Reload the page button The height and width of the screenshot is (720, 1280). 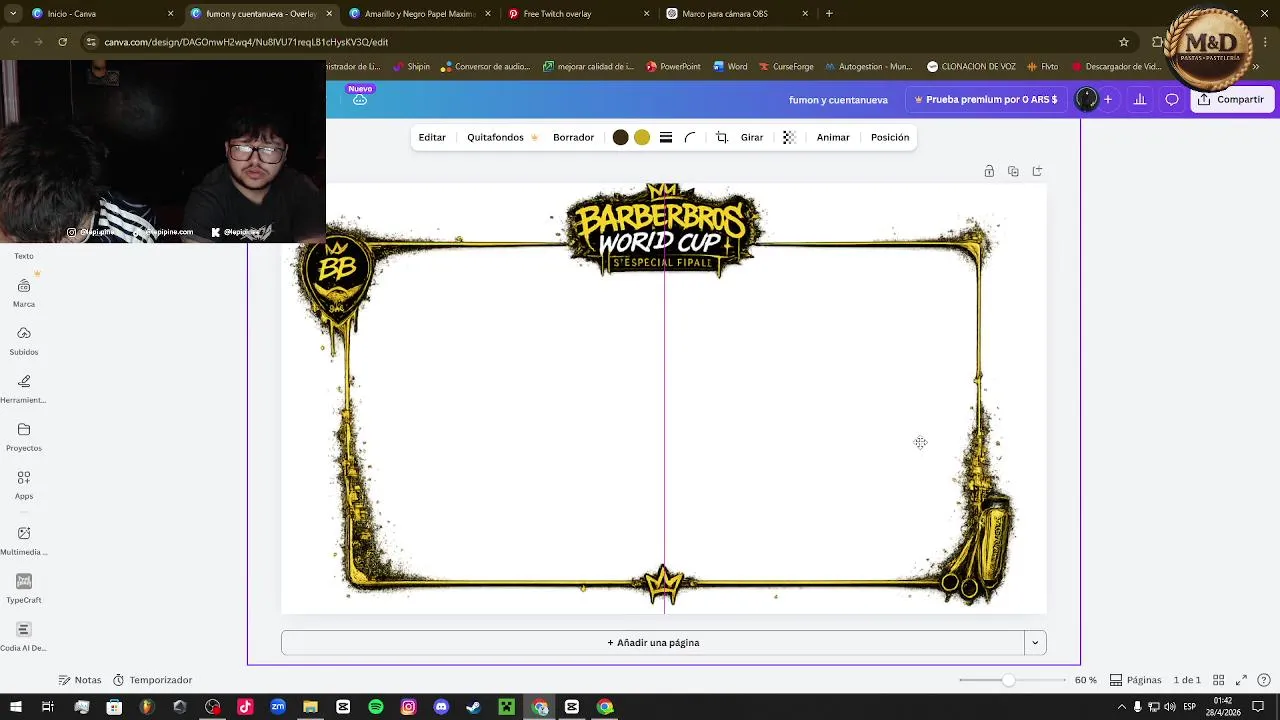(x=62, y=42)
